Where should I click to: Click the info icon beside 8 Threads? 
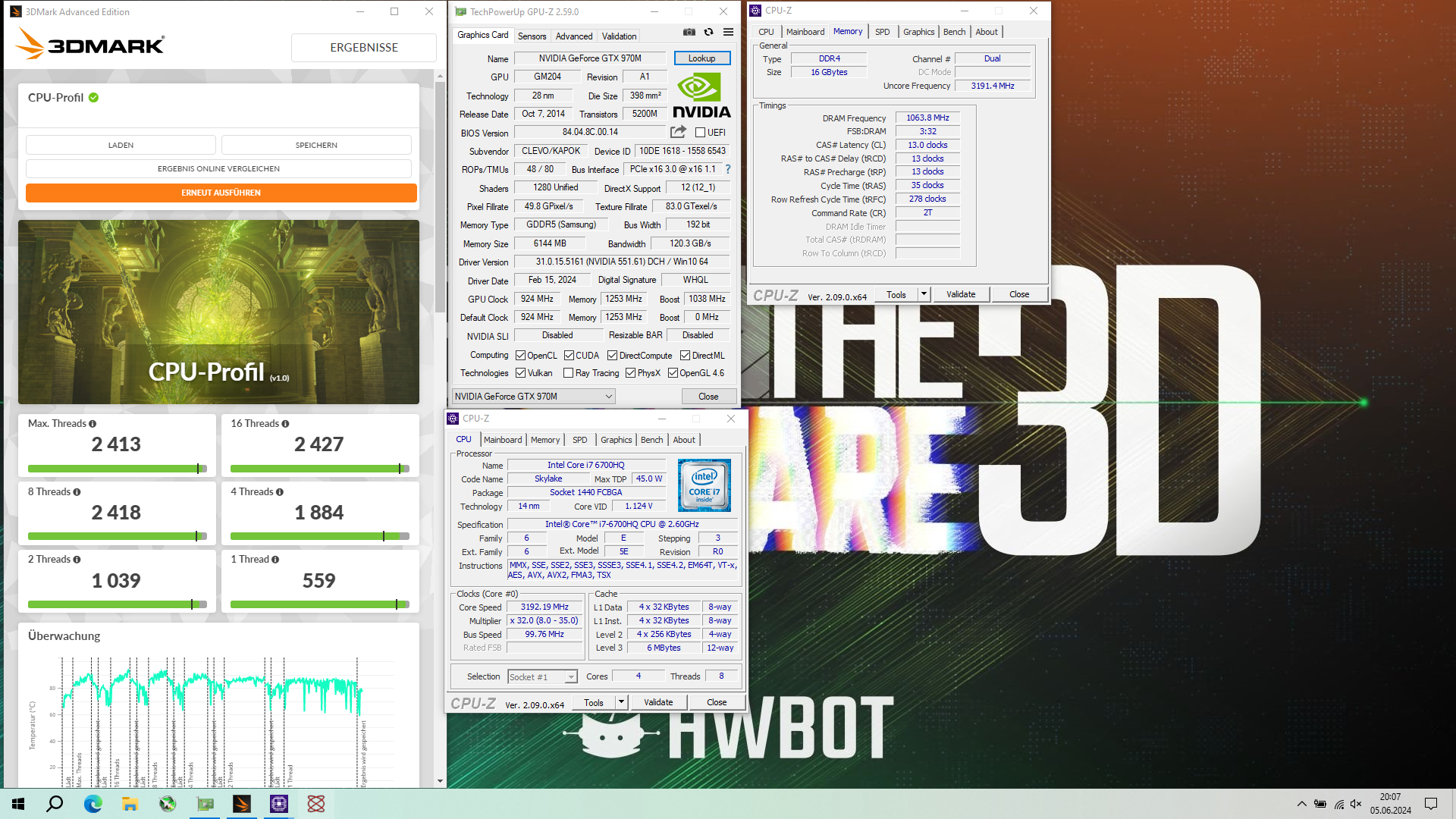click(77, 492)
